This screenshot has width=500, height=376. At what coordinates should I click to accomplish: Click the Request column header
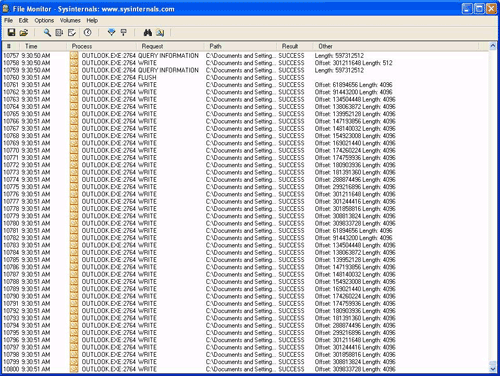point(170,46)
